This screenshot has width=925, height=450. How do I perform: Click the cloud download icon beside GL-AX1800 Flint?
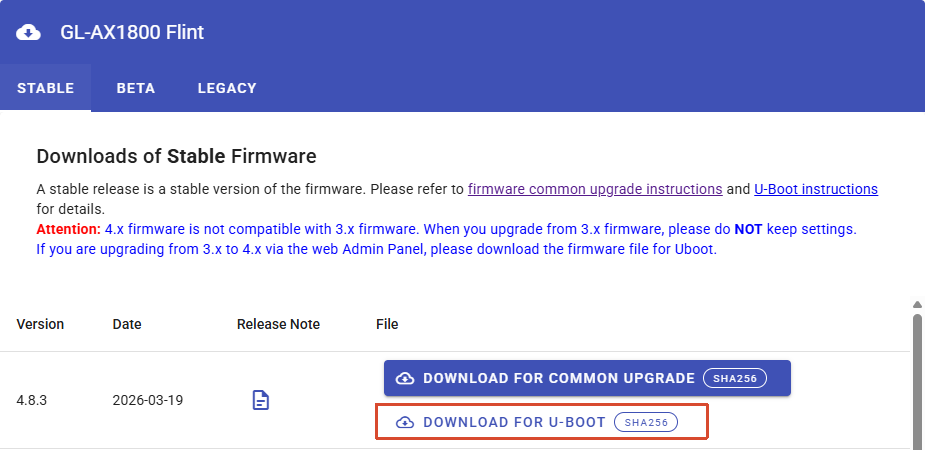pyautogui.click(x=28, y=32)
